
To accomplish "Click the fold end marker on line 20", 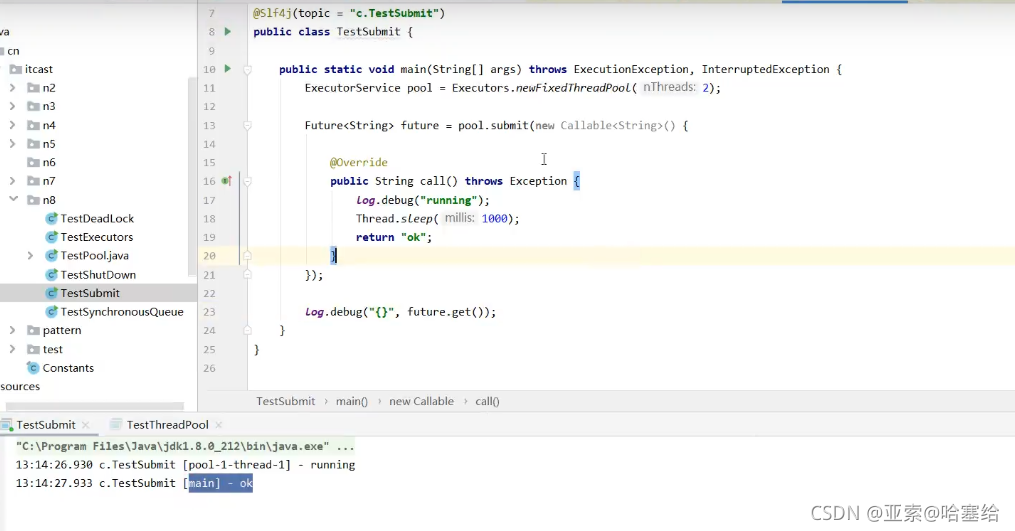I will point(247,256).
